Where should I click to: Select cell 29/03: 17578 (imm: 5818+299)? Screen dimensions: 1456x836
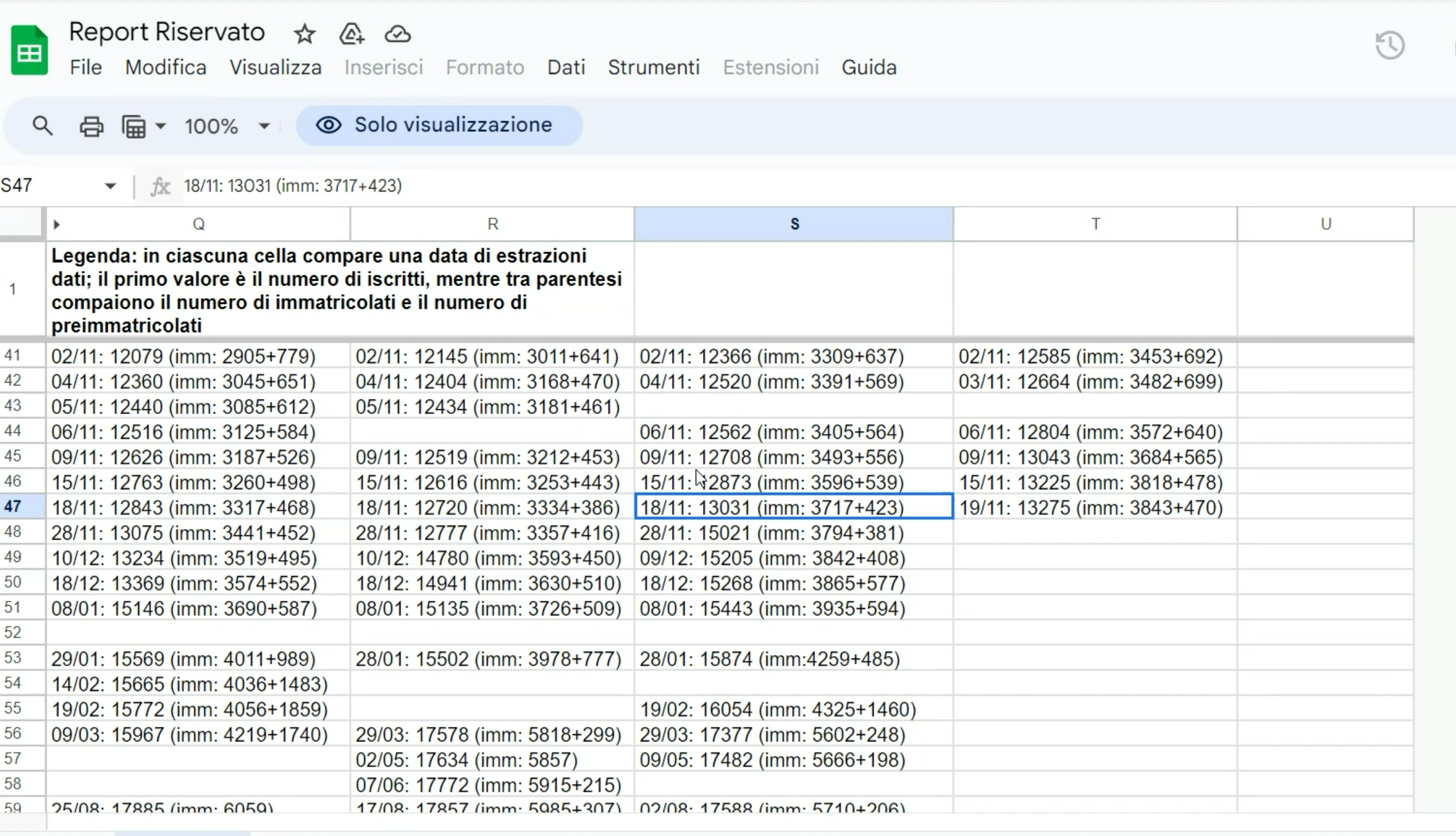pos(493,735)
